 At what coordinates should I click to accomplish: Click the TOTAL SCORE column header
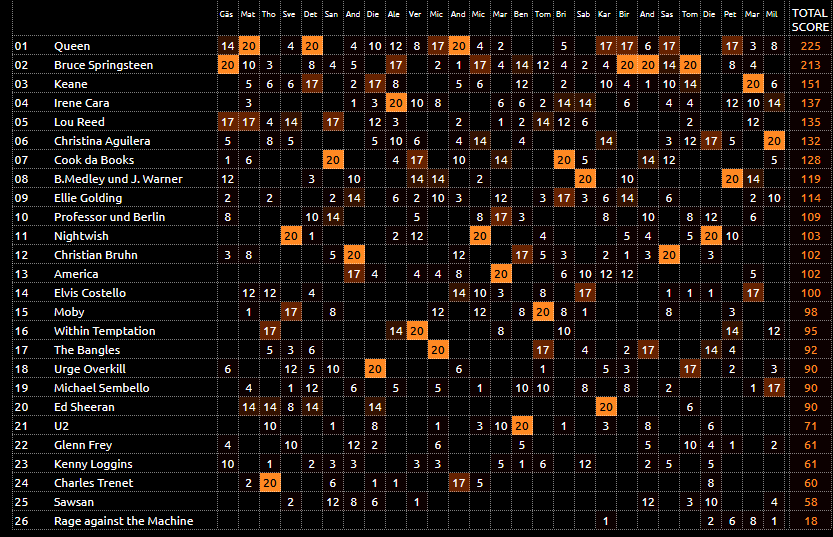(x=810, y=20)
